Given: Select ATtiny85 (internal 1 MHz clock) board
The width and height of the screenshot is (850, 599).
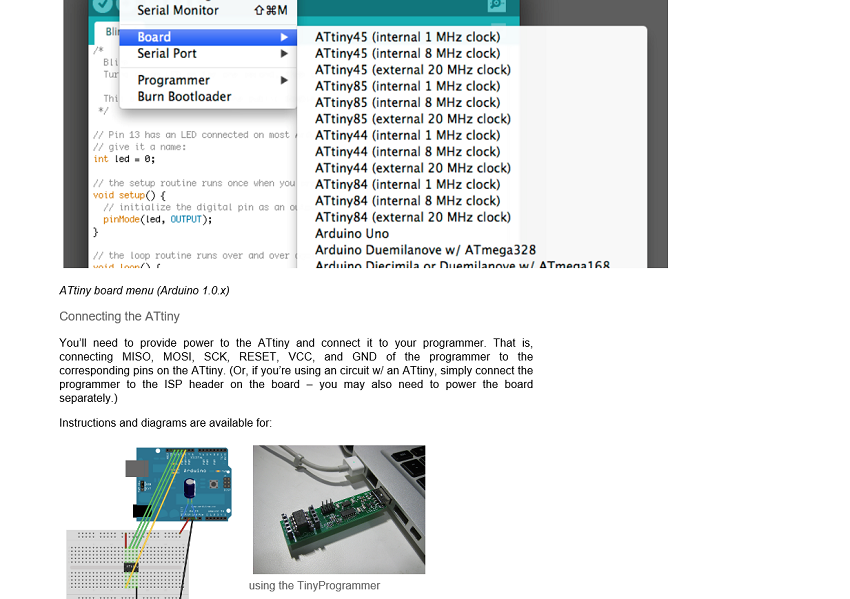Looking at the screenshot, I should click(407, 86).
